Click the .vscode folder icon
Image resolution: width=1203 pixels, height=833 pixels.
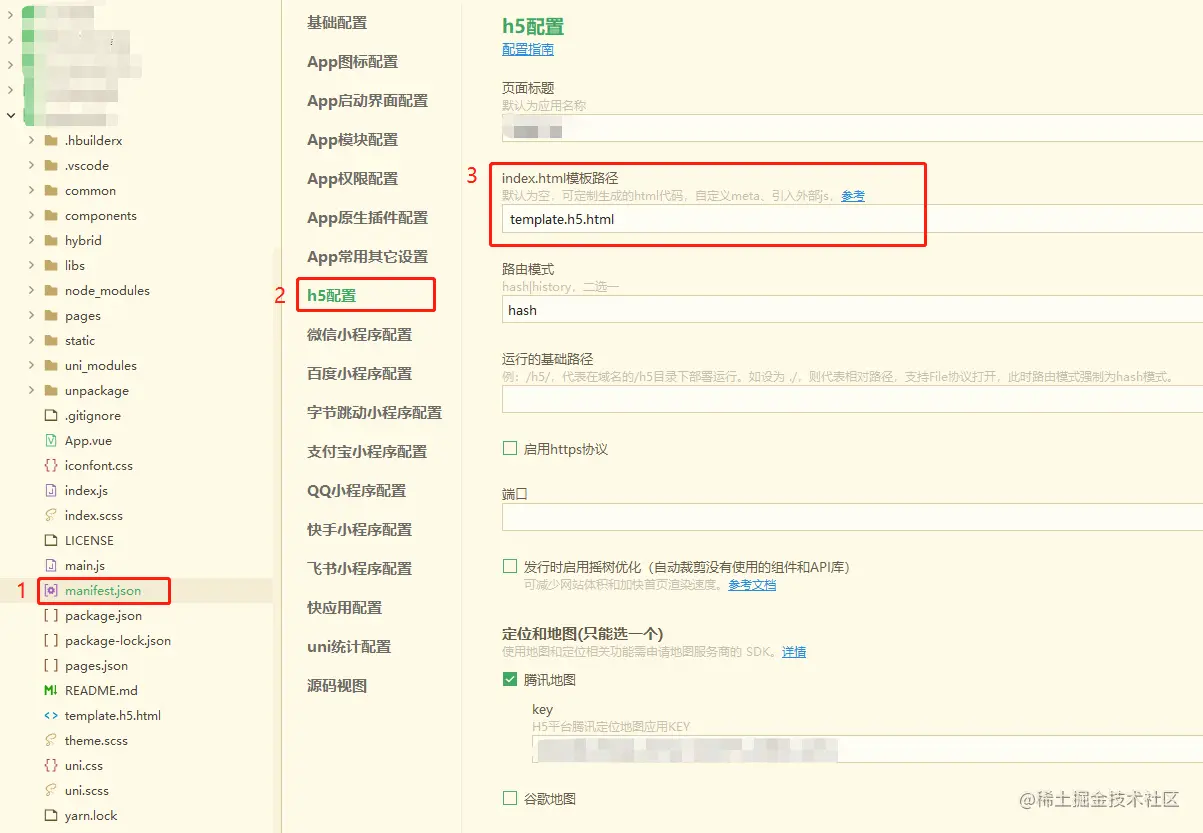[51, 166]
